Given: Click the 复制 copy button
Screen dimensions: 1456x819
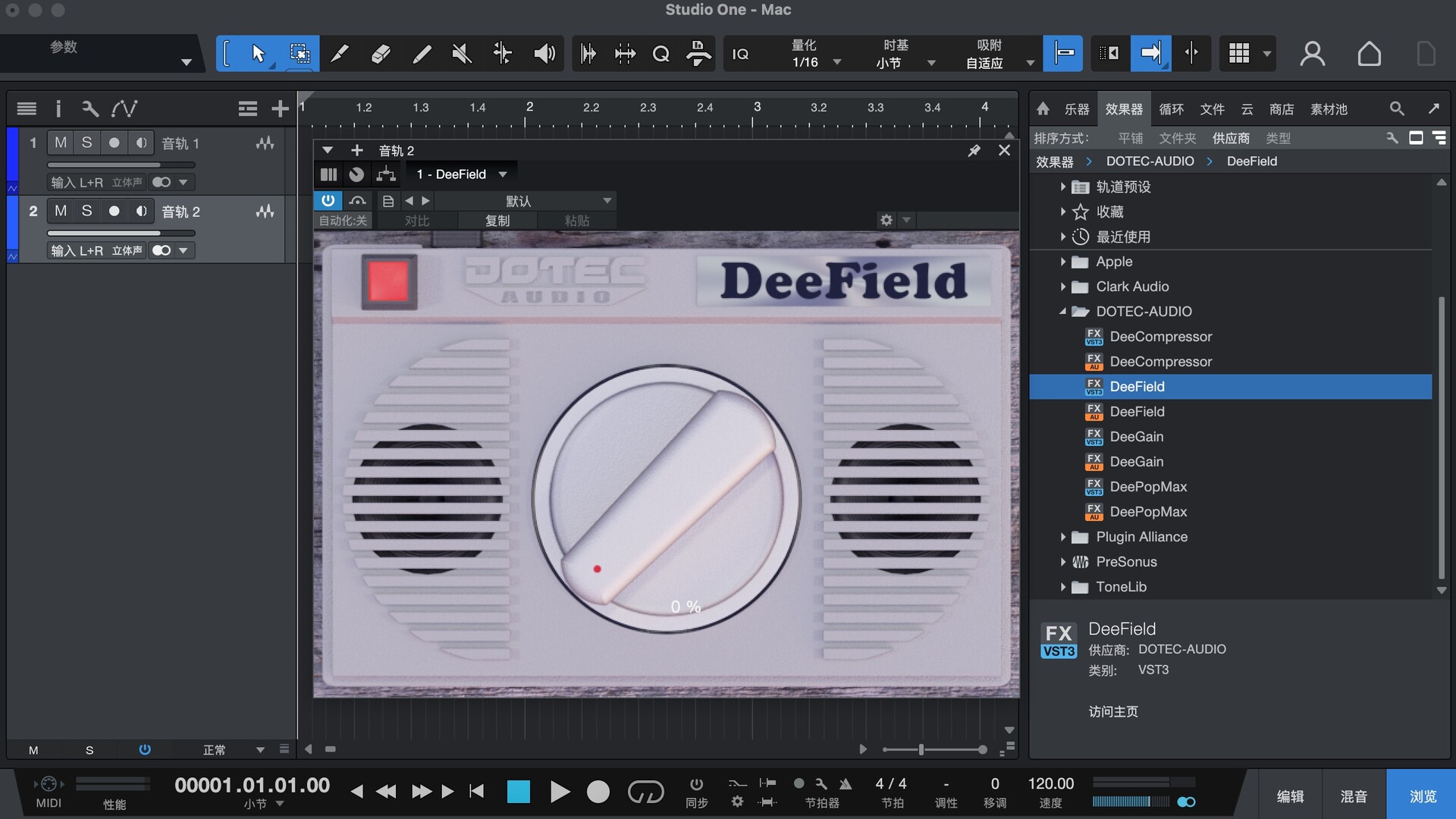Looking at the screenshot, I should (497, 220).
